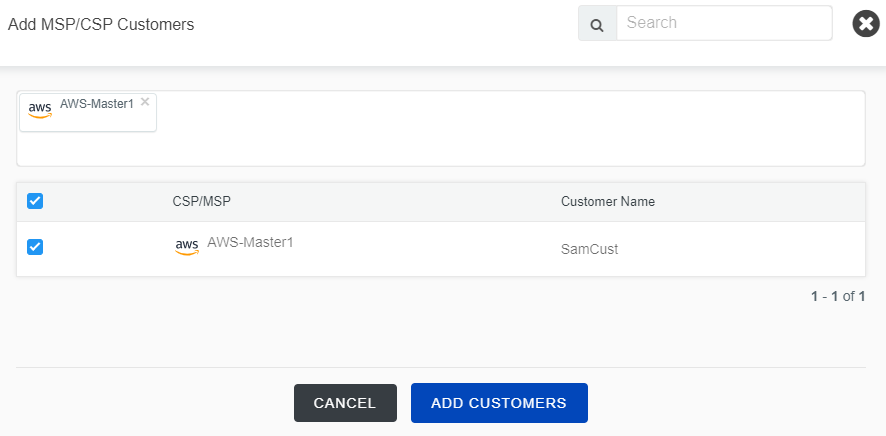Sort by the Customer Name column header
Image resolution: width=886 pixels, height=436 pixels.
pos(607,201)
